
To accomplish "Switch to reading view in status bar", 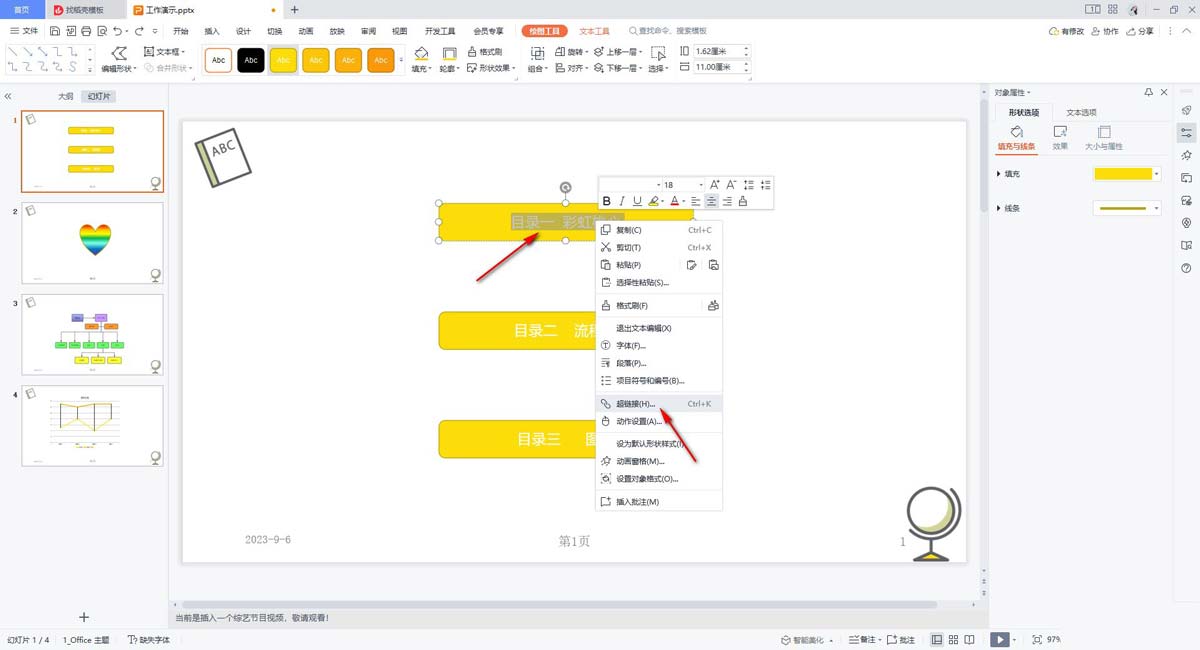I will (970, 639).
